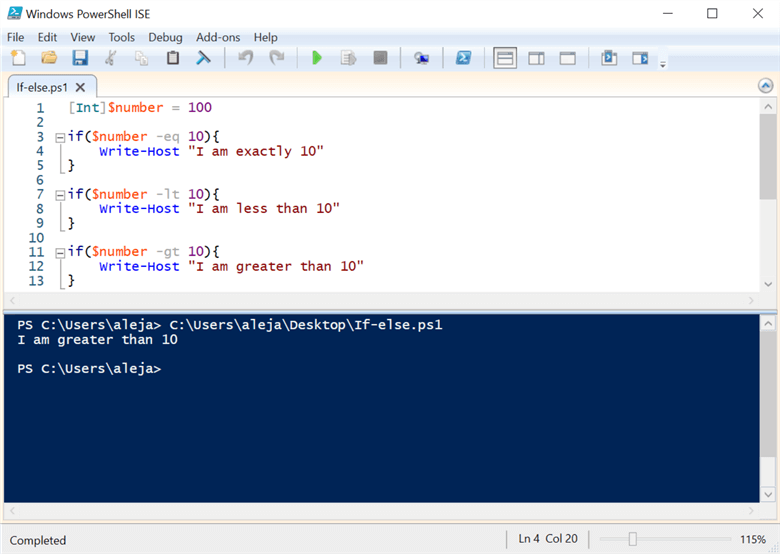This screenshot has width=780, height=554.
Task: Adjust the zoom slider thumb at 115%
Action: click(x=632, y=539)
